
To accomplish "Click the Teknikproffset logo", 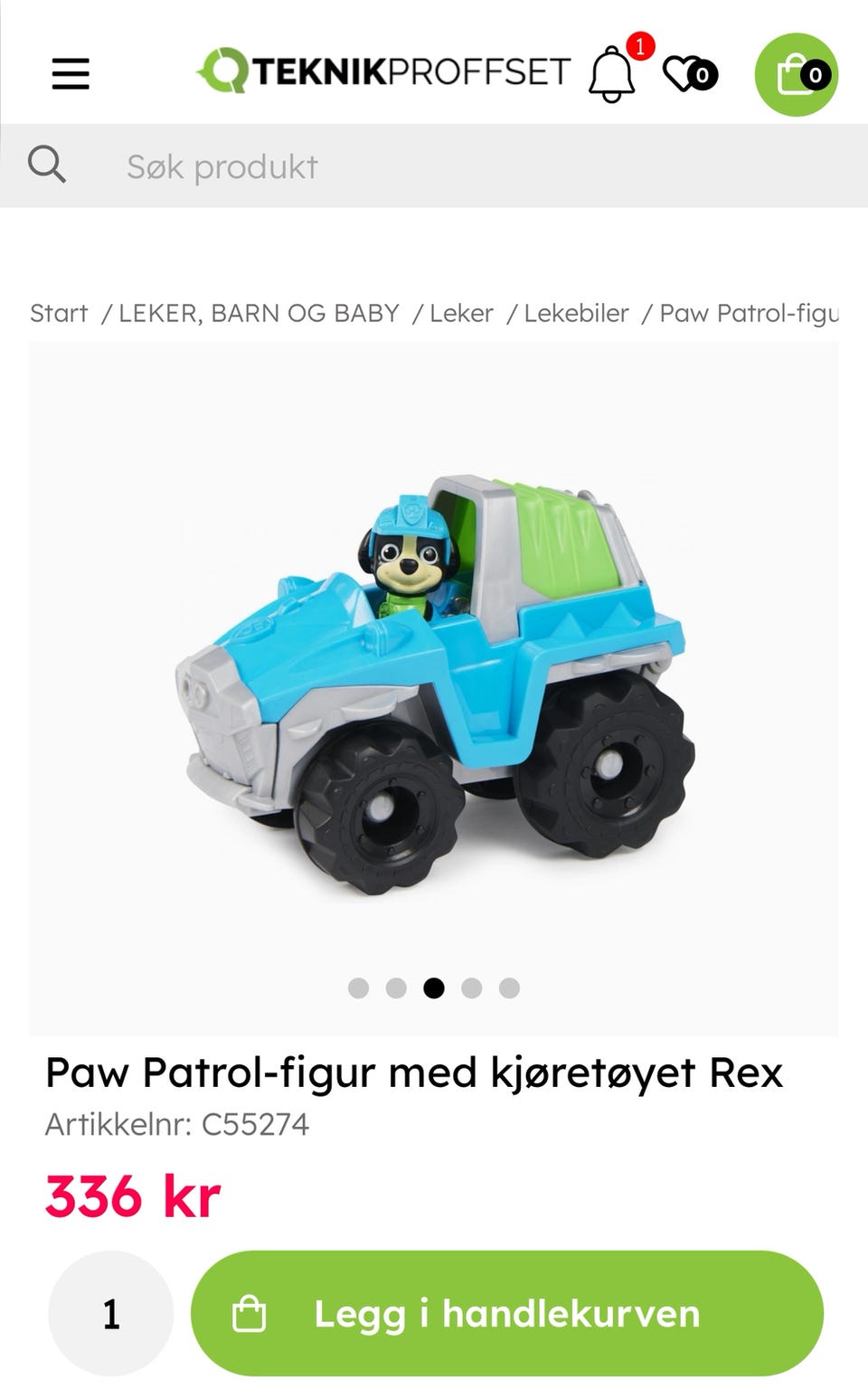I will pos(383,71).
